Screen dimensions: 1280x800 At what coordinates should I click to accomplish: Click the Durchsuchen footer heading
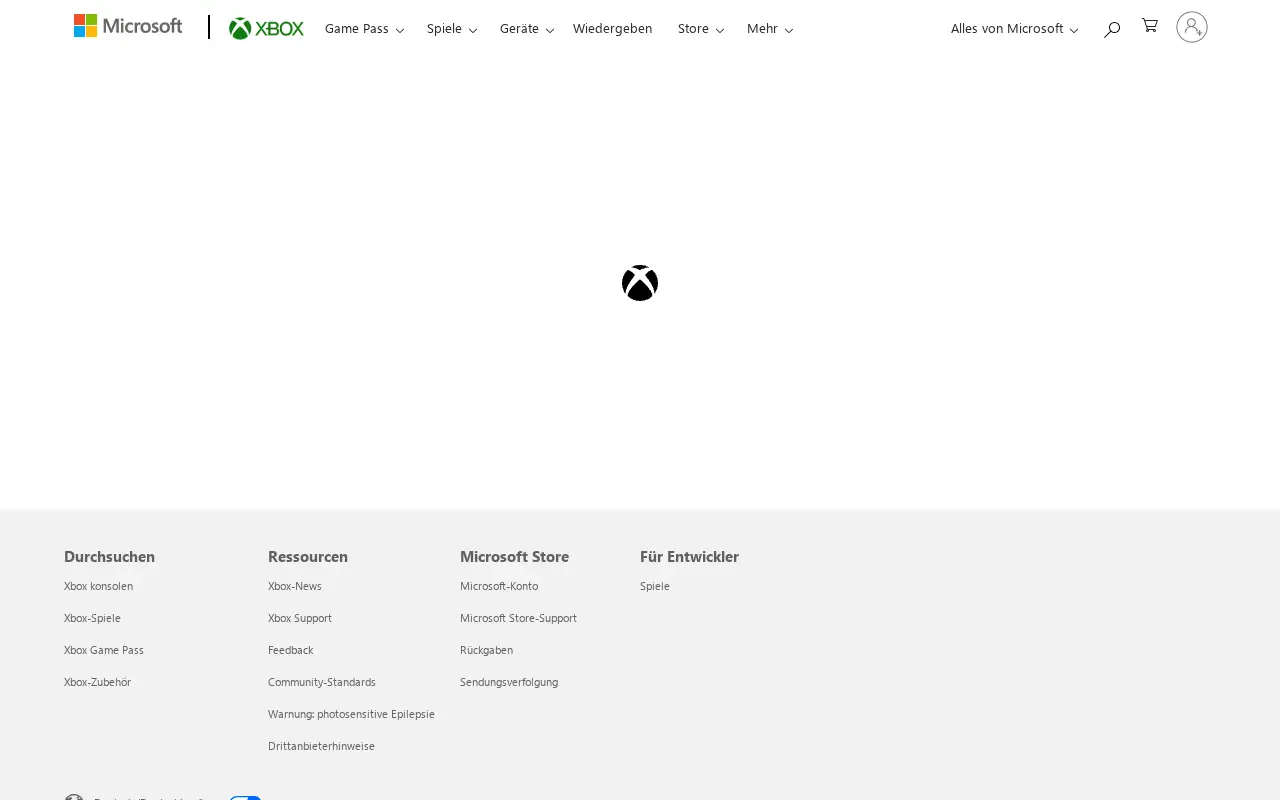pos(109,556)
